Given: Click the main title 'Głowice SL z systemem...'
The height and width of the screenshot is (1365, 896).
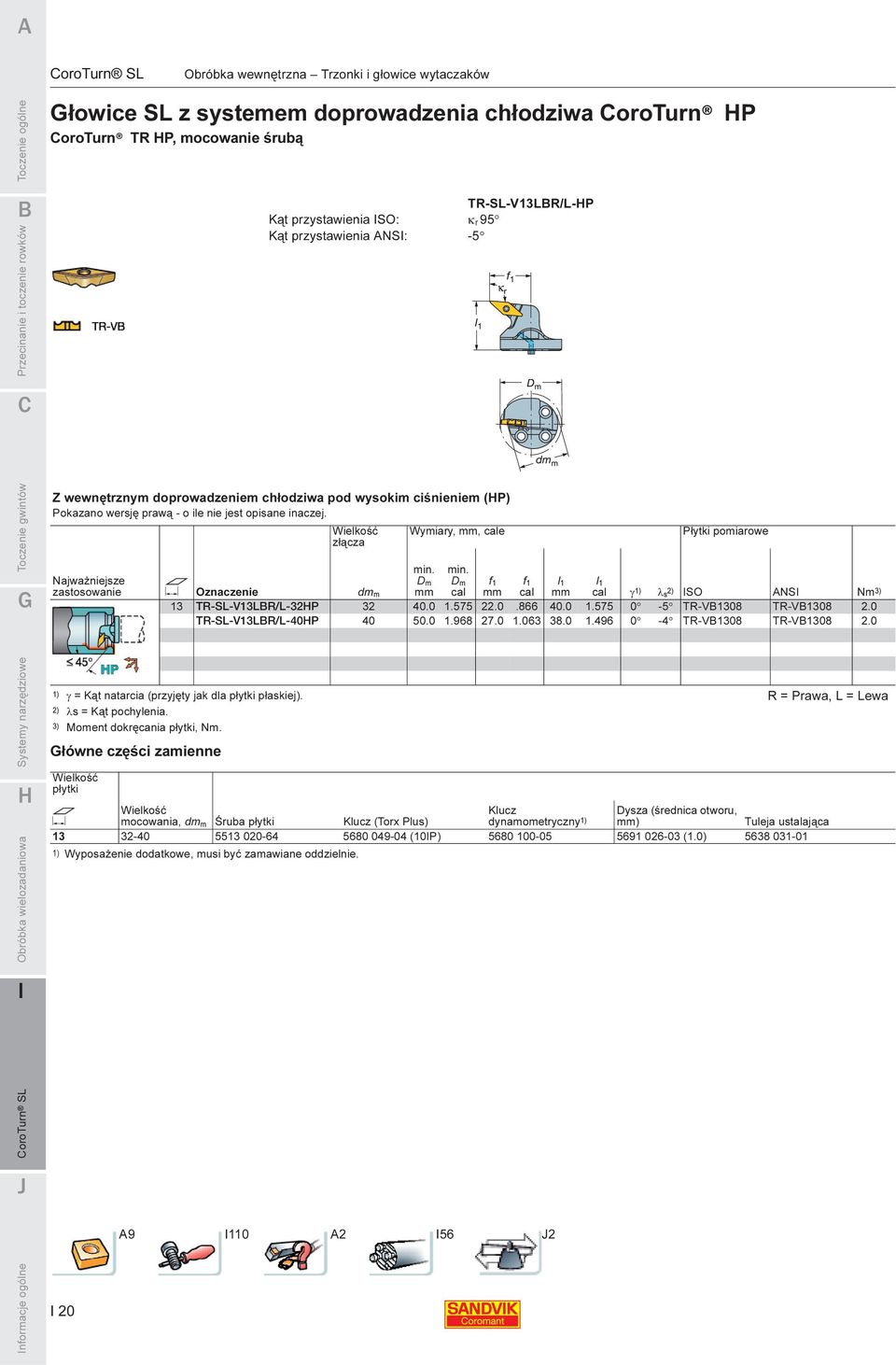Looking at the screenshot, I should (x=403, y=113).
